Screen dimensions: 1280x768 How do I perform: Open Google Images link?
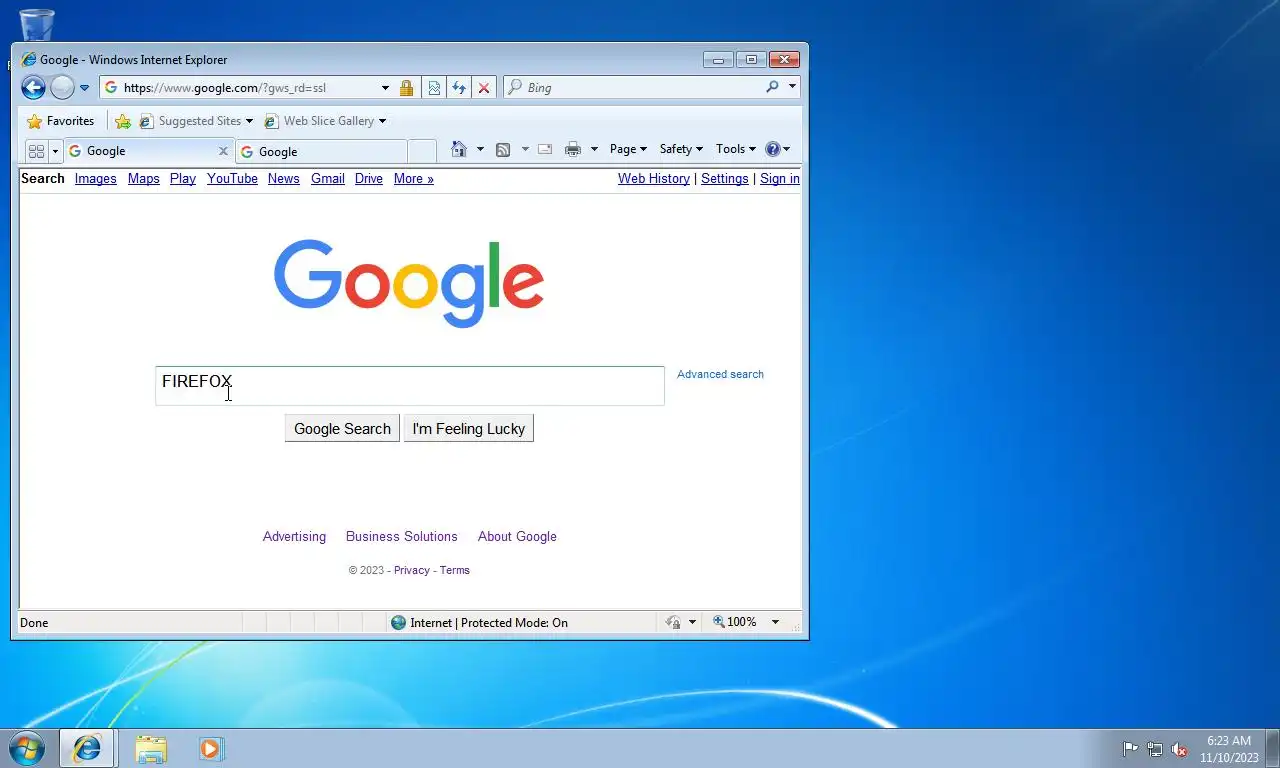[96, 179]
